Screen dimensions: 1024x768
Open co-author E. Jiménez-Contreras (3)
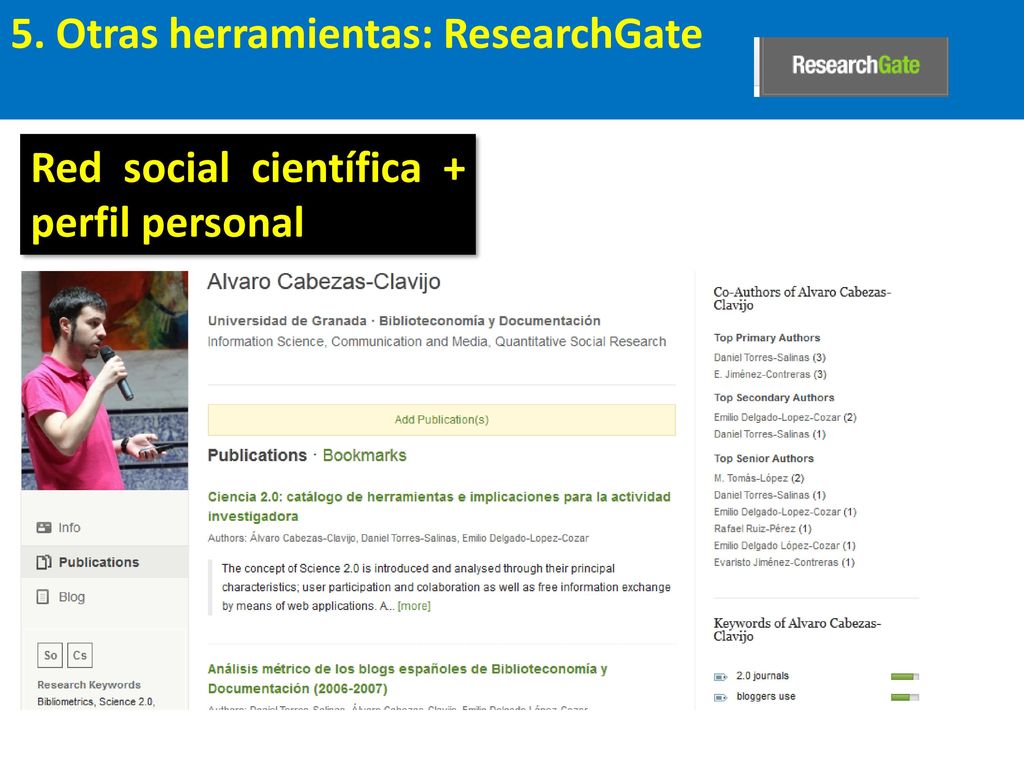770,374
